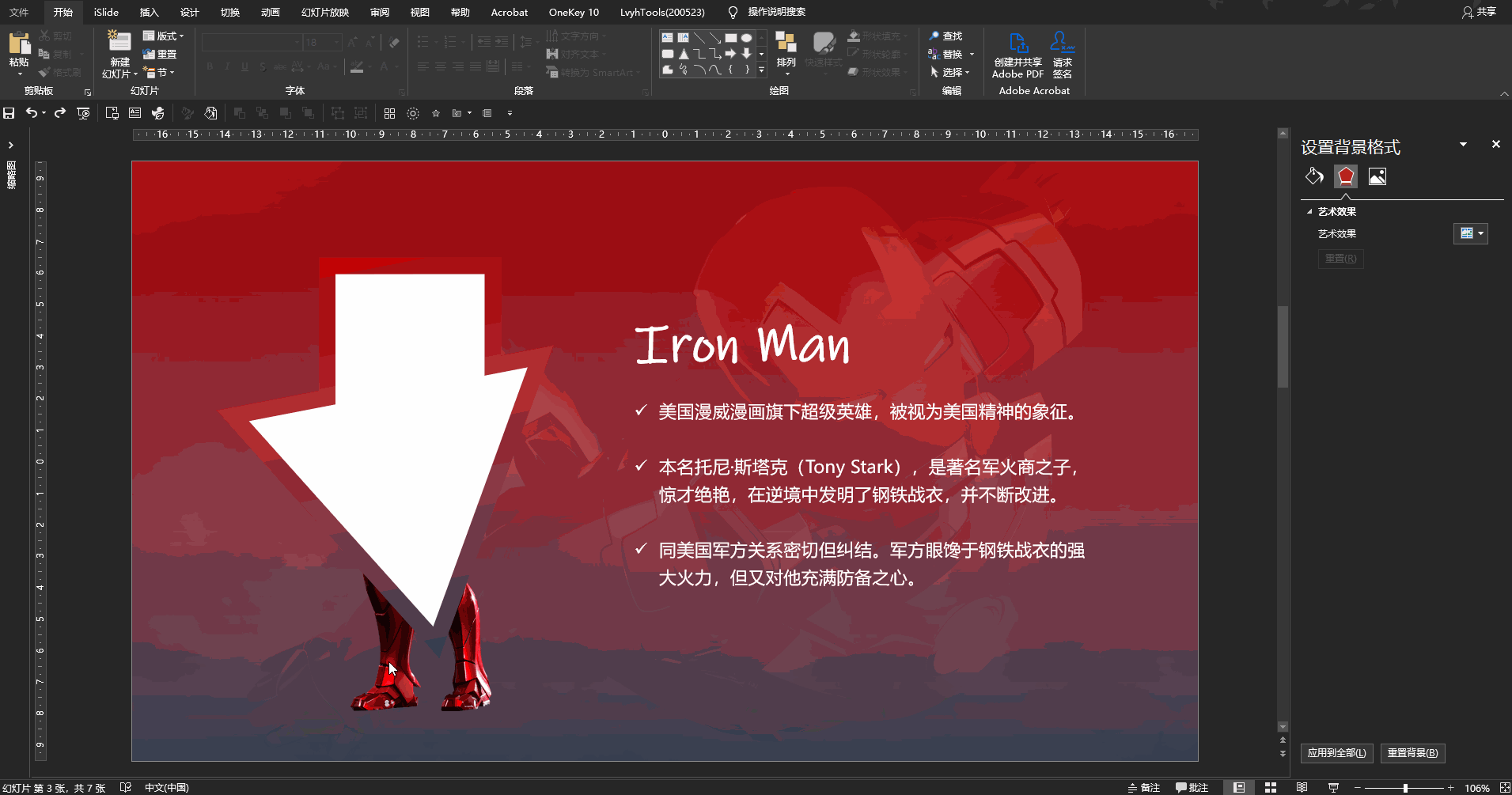
Task: Click zoom in plus button
Action: coord(1451,788)
